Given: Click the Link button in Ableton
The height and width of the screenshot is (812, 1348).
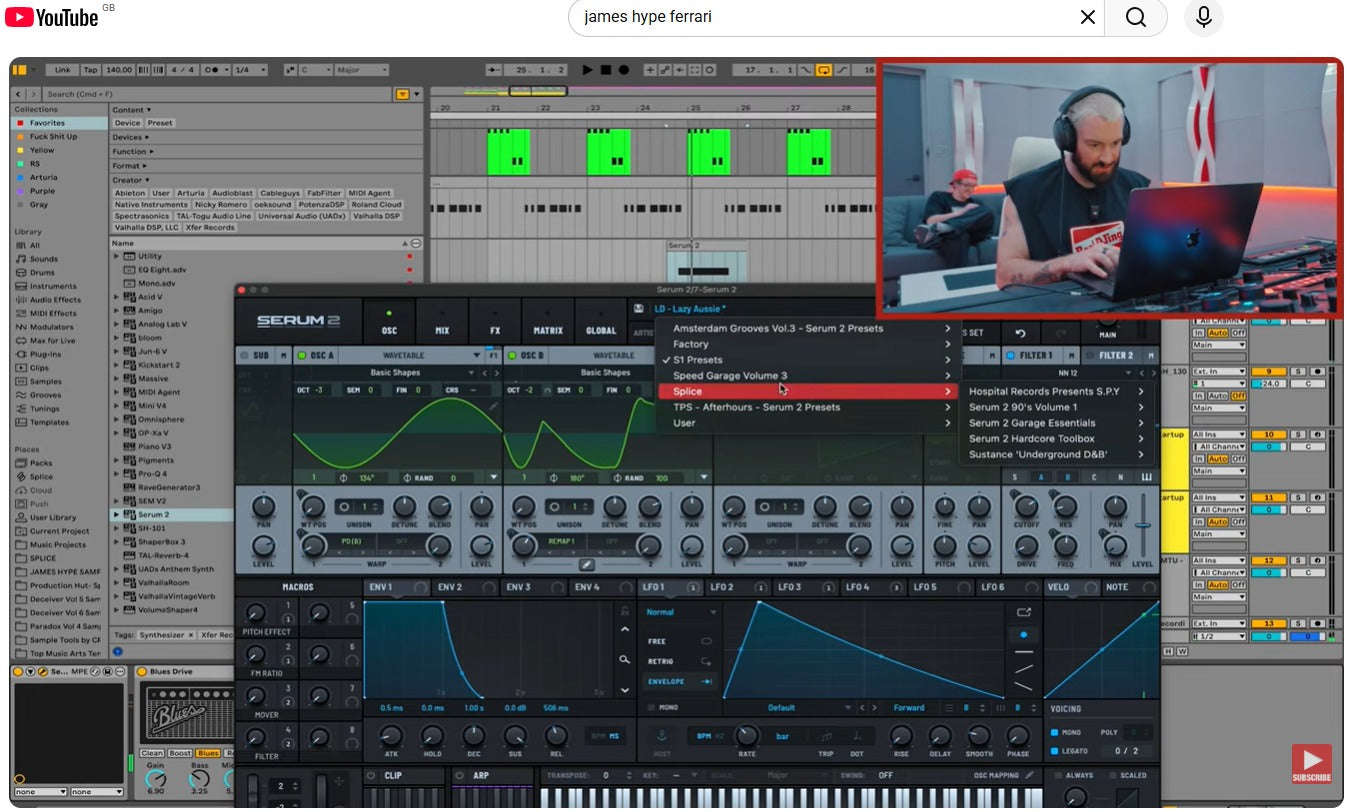Looking at the screenshot, I should 62,70.
